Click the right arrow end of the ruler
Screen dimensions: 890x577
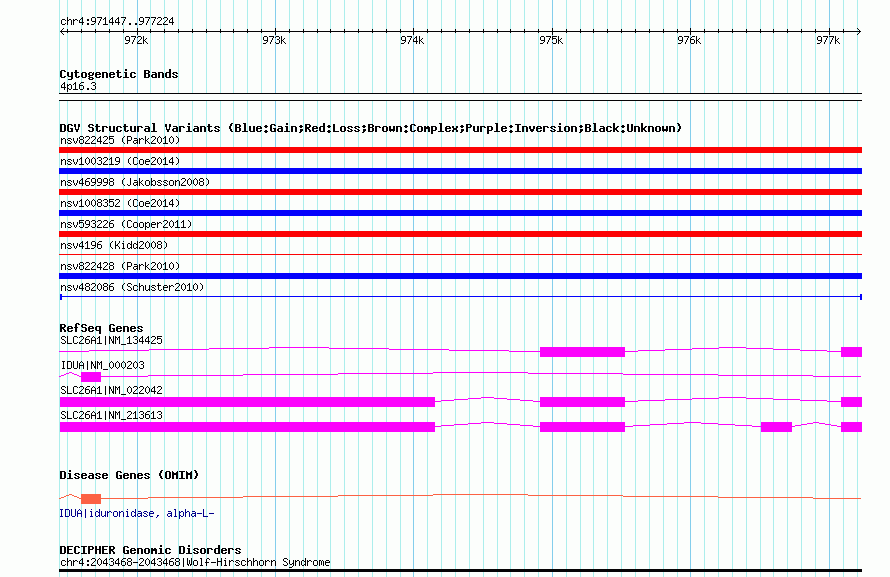click(x=858, y=31)
